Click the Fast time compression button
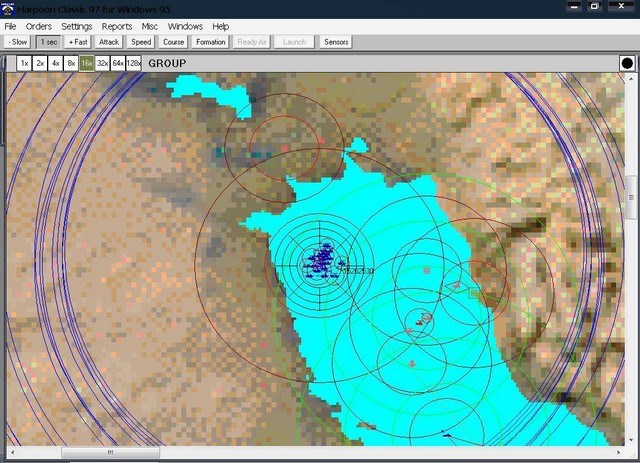 coord(78,42)
